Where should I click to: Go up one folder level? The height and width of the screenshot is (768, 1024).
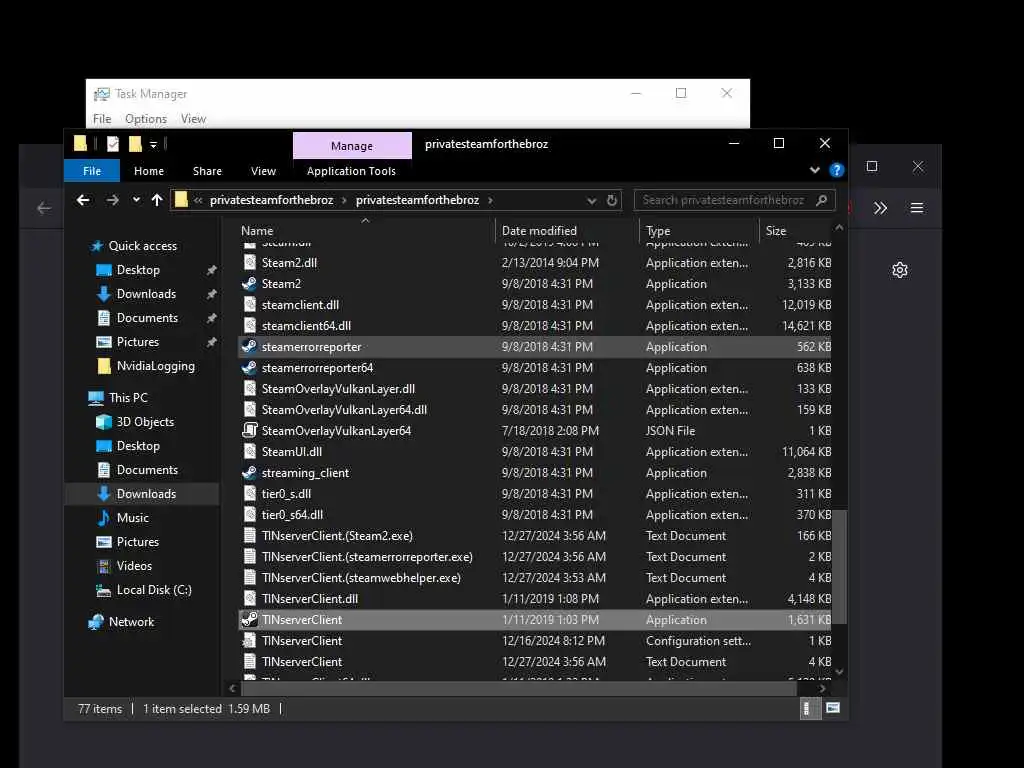click(x=157, y=200)
